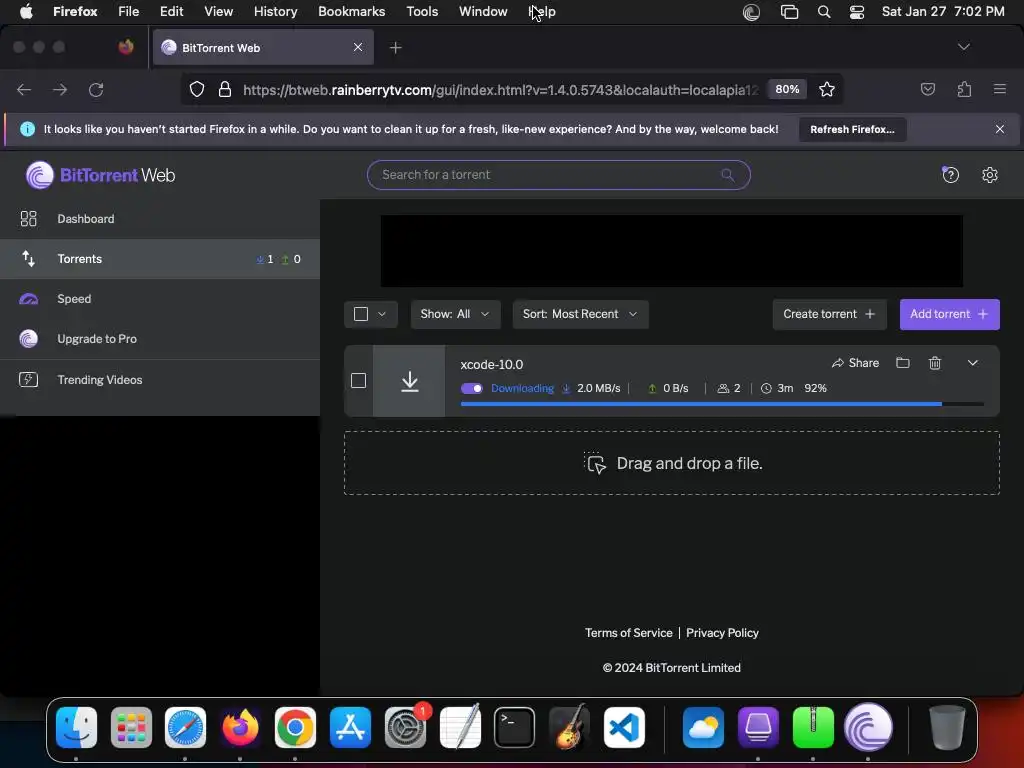1024x768 pixels.
Task: Open the File menu
Action: pos(129,12)
